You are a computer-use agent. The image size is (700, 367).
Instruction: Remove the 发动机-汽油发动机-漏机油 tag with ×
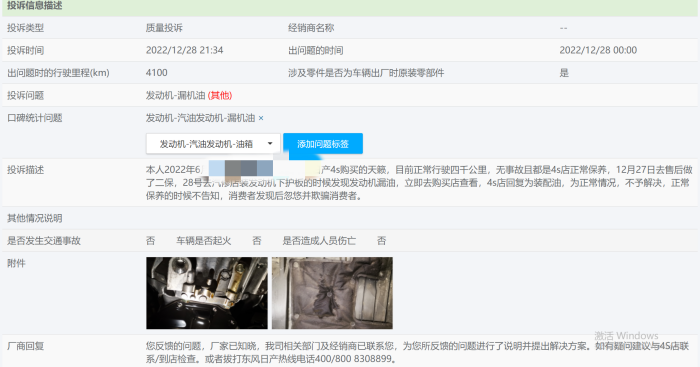(261, 118)
